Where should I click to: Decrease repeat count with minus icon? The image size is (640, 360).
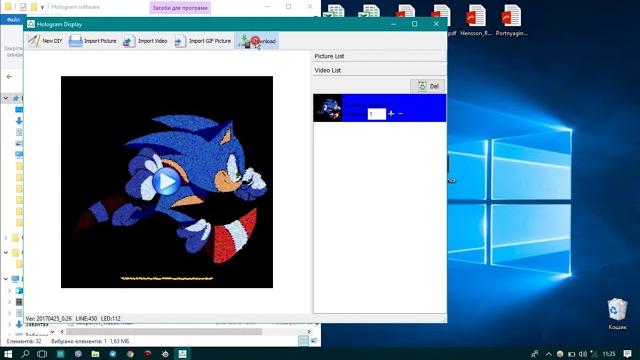click(x=400, y=114)
